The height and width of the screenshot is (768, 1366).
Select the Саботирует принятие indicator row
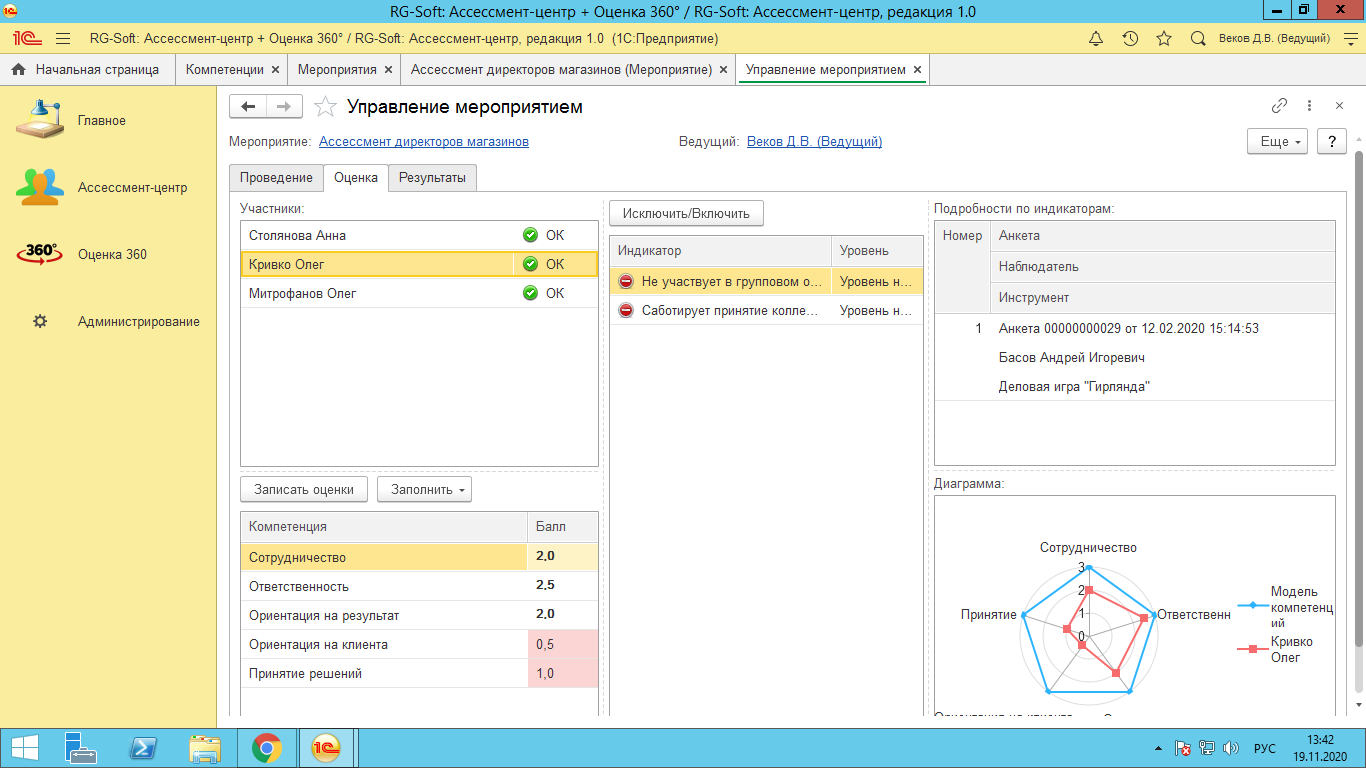(766, 311)
